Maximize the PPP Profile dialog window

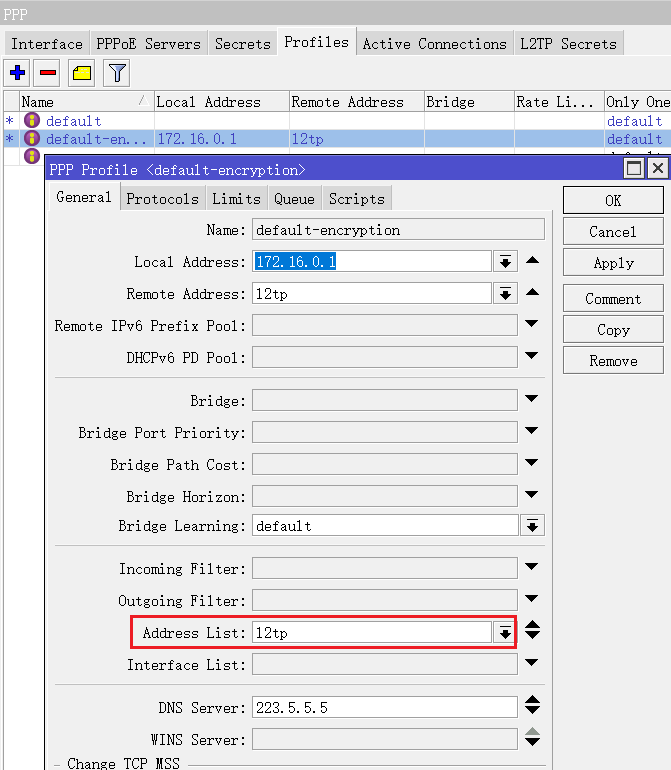click(x=634, y=168)
